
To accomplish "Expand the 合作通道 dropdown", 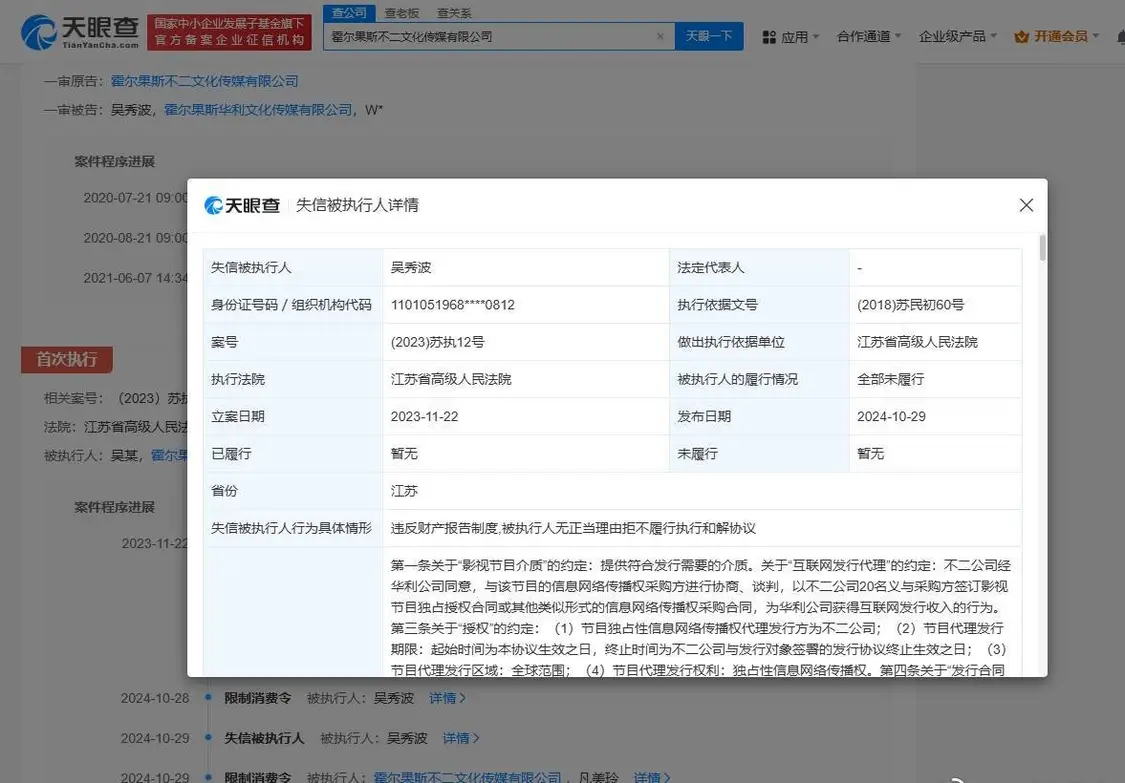I will [x=868, y=37].
